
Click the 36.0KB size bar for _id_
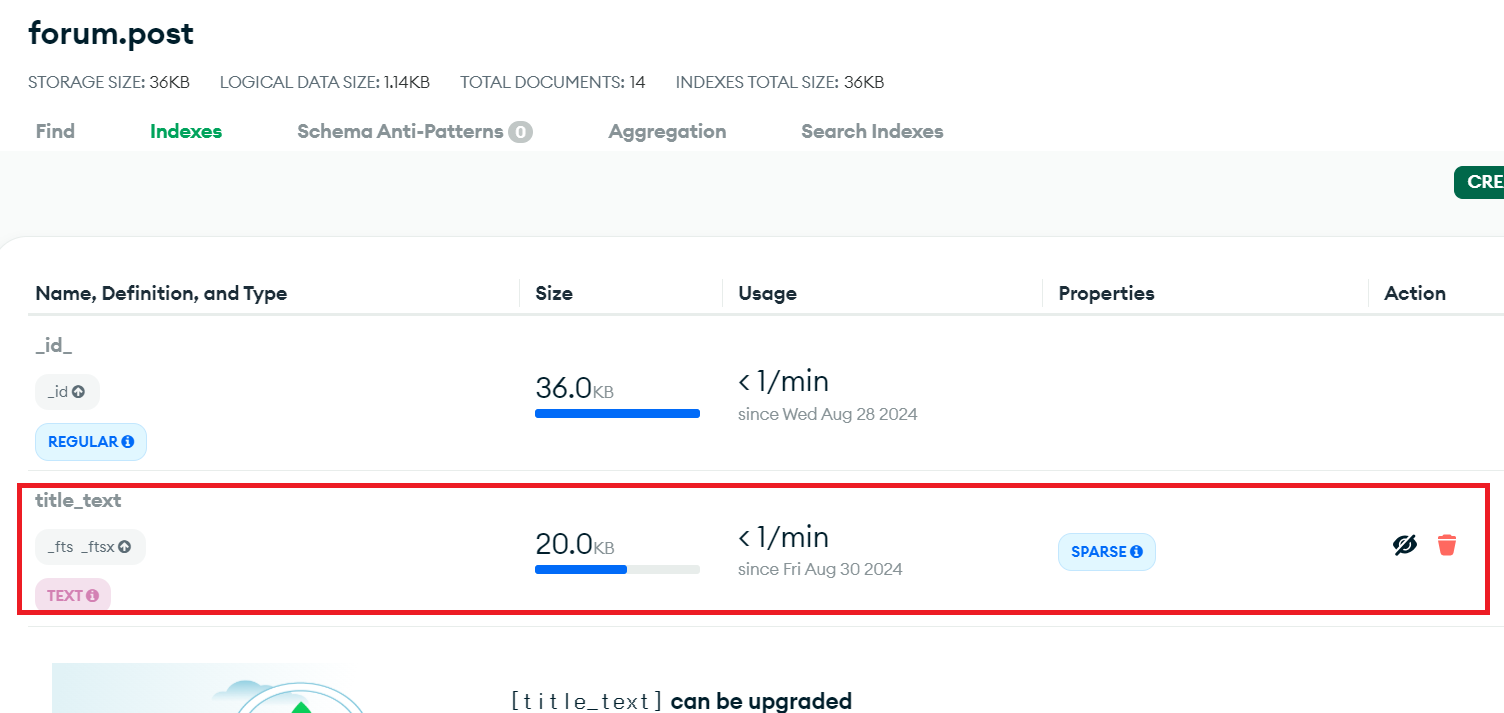(x=617, y=413)
